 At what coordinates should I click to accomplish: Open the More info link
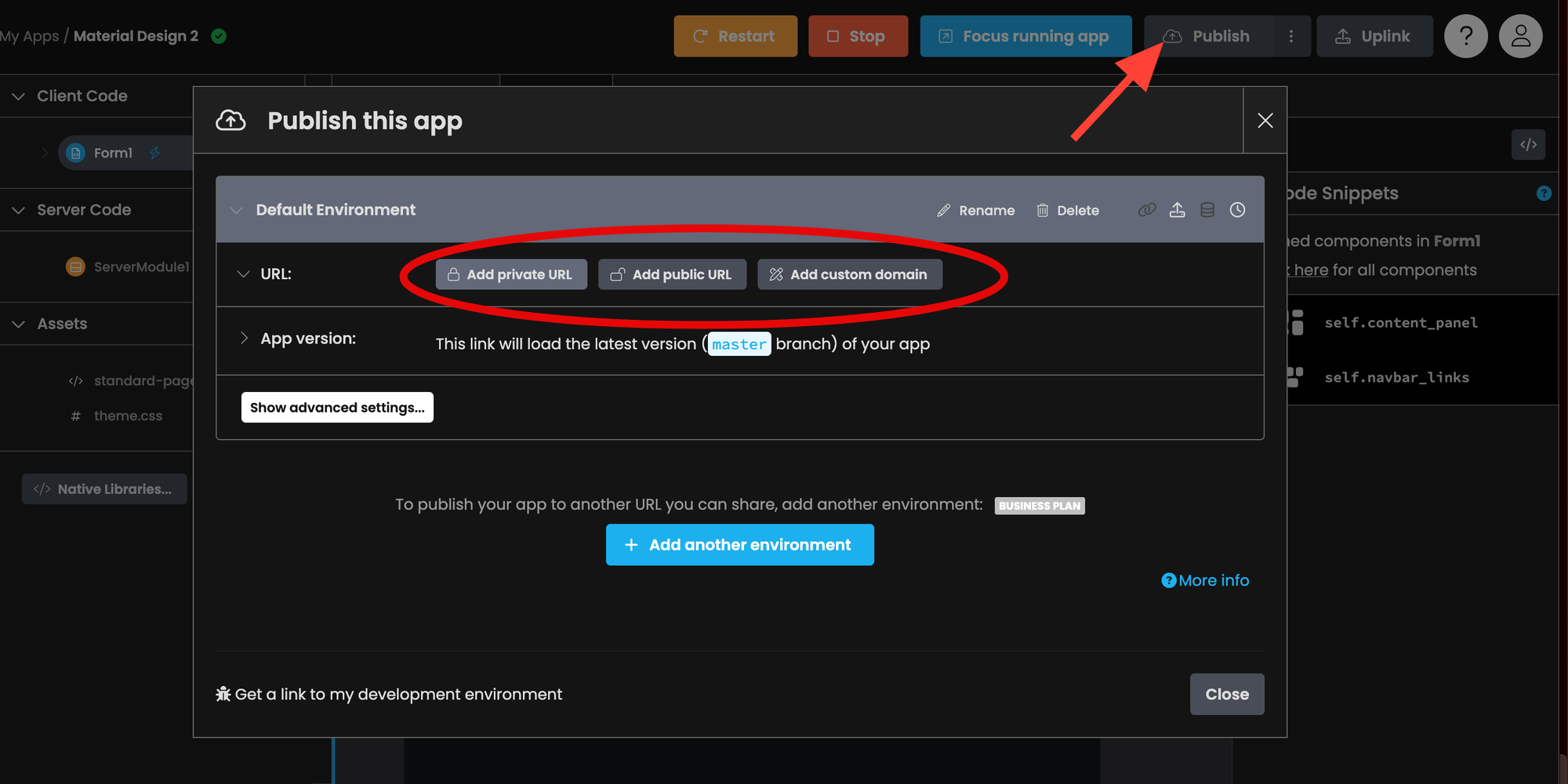point(1206,580)
